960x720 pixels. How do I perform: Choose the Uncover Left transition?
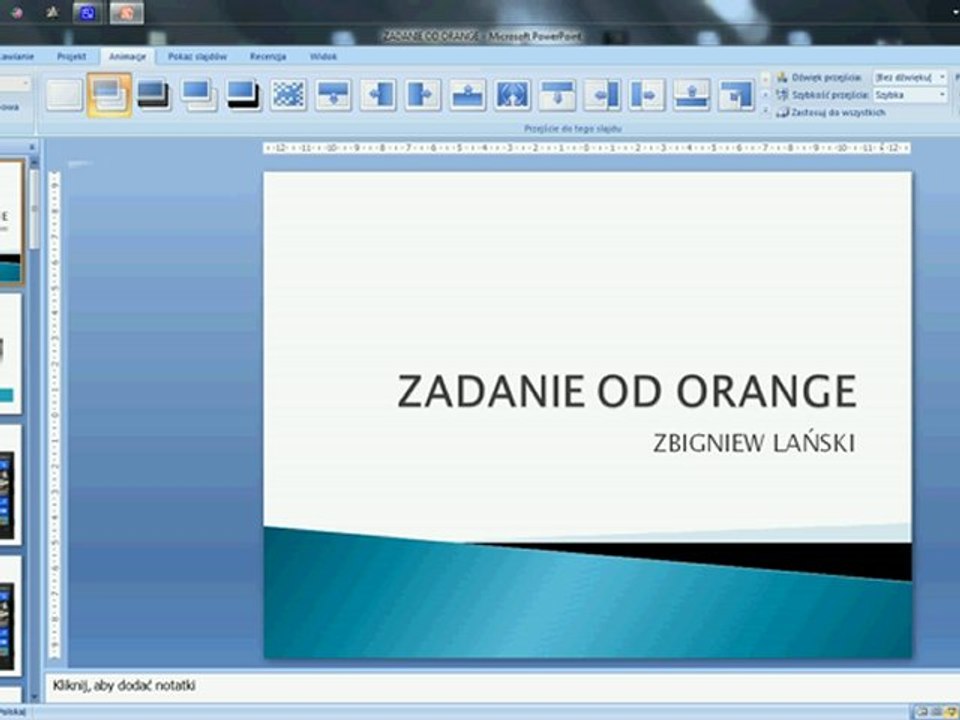[602, 95]
